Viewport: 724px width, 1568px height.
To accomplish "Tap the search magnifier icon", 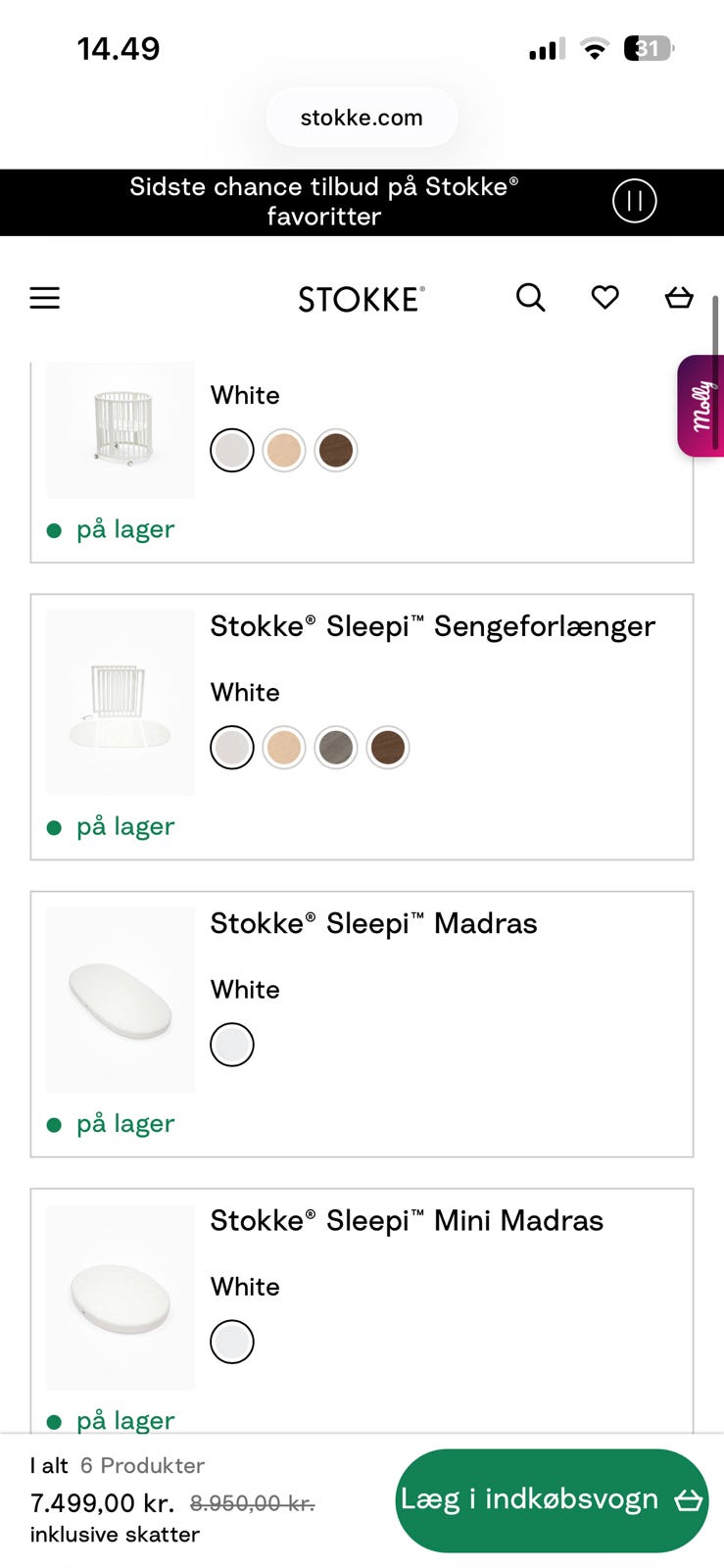I will point(530,297).
